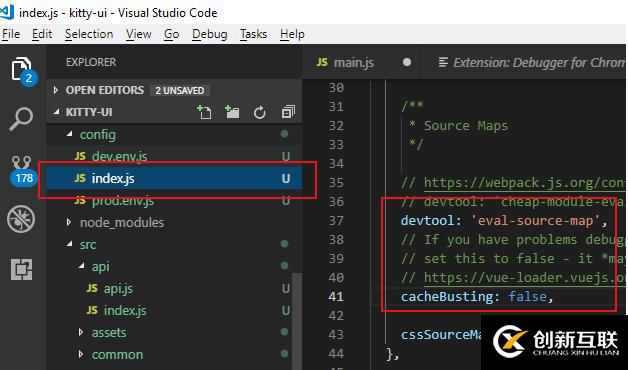628x370 pixels.
Task: Expand the common folder
Action: [x=81, y=354]
